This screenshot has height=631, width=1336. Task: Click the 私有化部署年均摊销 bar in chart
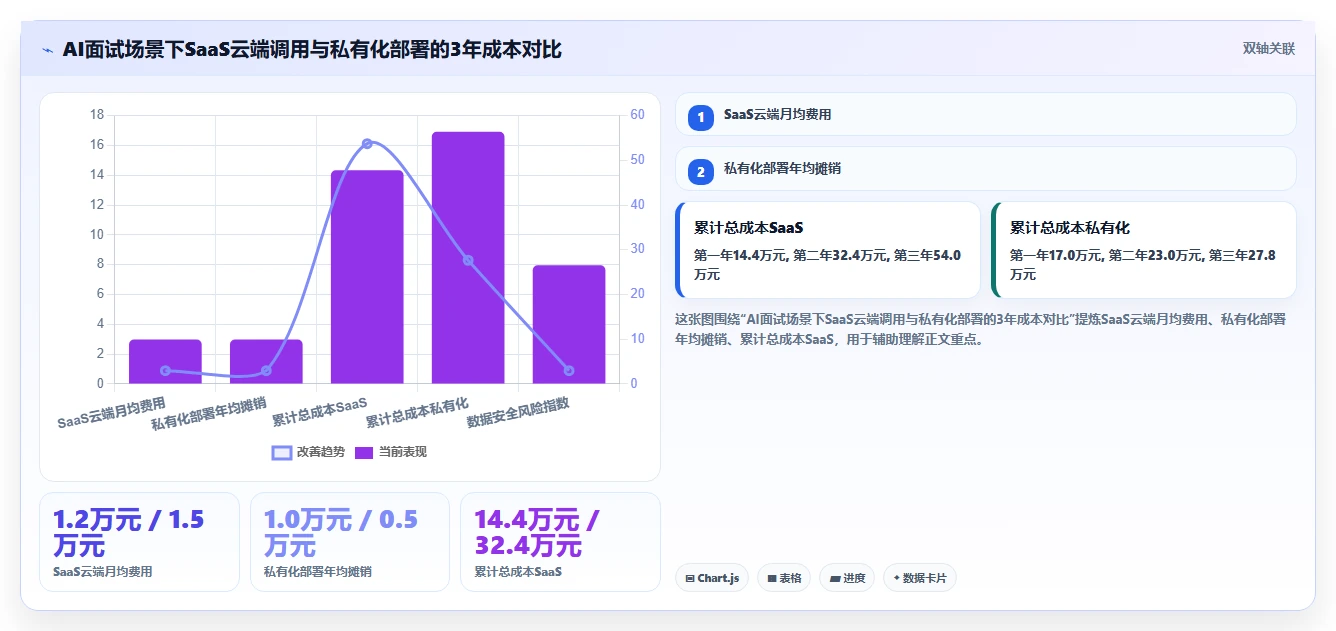pos(266,361)
